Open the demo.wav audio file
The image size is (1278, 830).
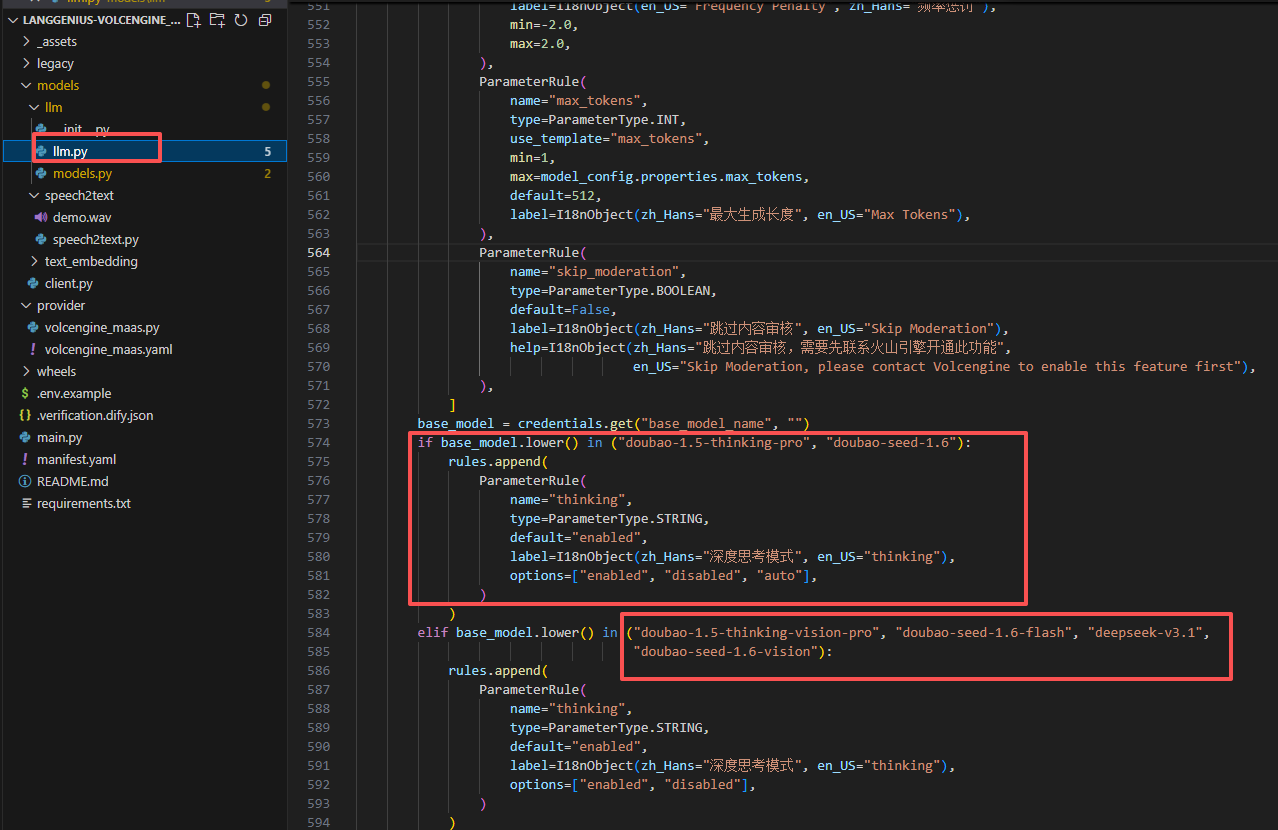click(x=82, y=217)
